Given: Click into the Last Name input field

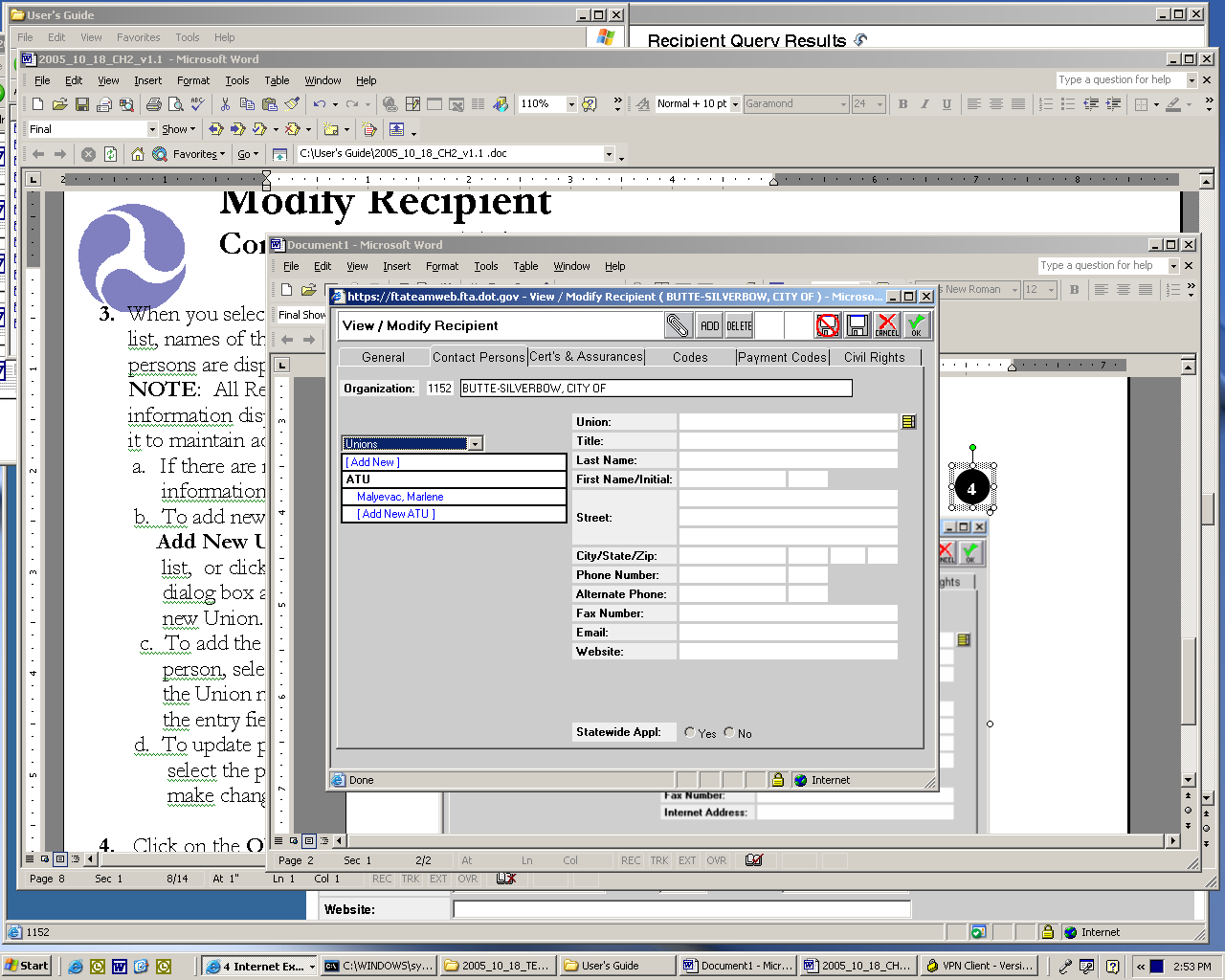Looking at the screenshot, I should click(x=788, y=459).
